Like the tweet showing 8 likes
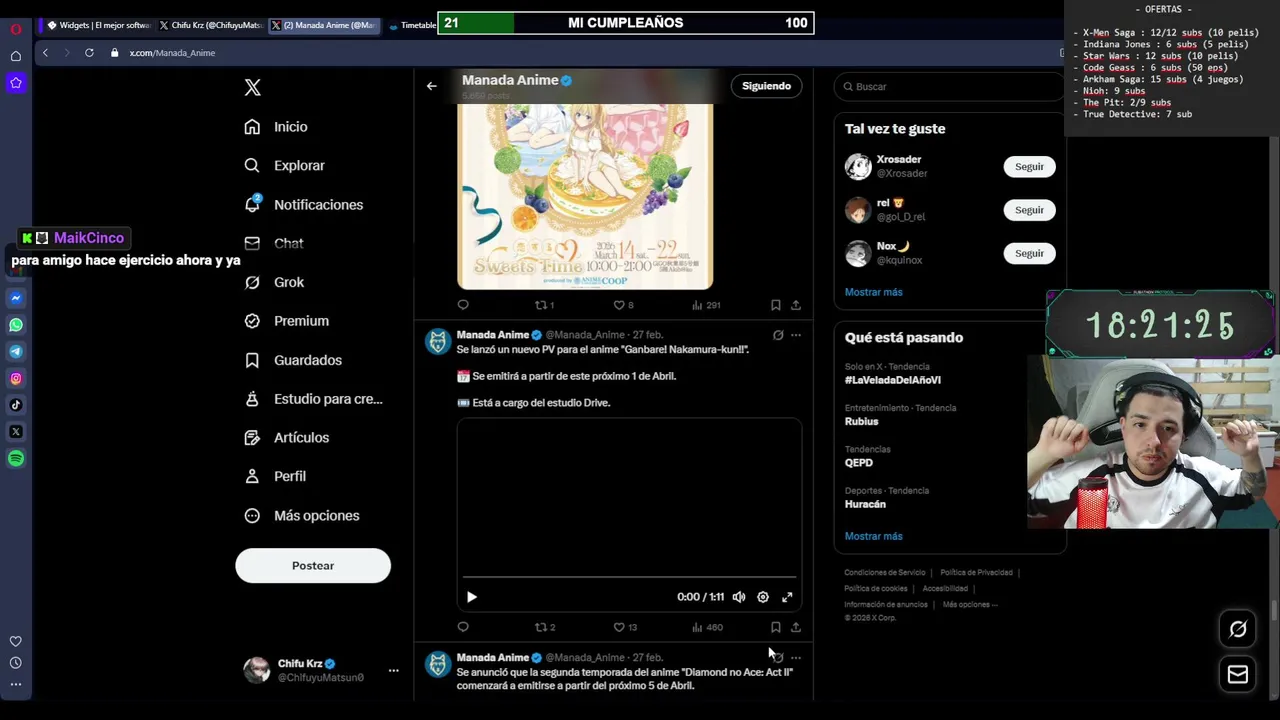This screenshot has width=1280, height=720. point(624,305)
